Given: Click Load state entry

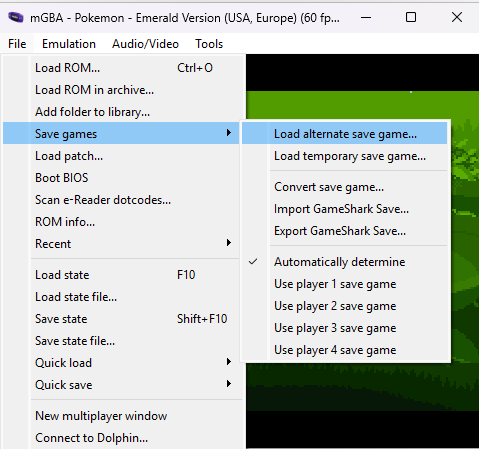Looking at the screenshot, I should coord(121,275).
